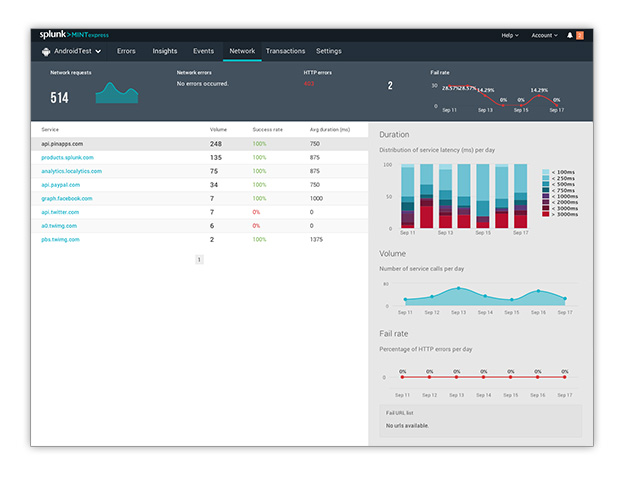Open the api.paypal.com service link
This screenshot has width=625, height=477.
[x=61, y=185]
